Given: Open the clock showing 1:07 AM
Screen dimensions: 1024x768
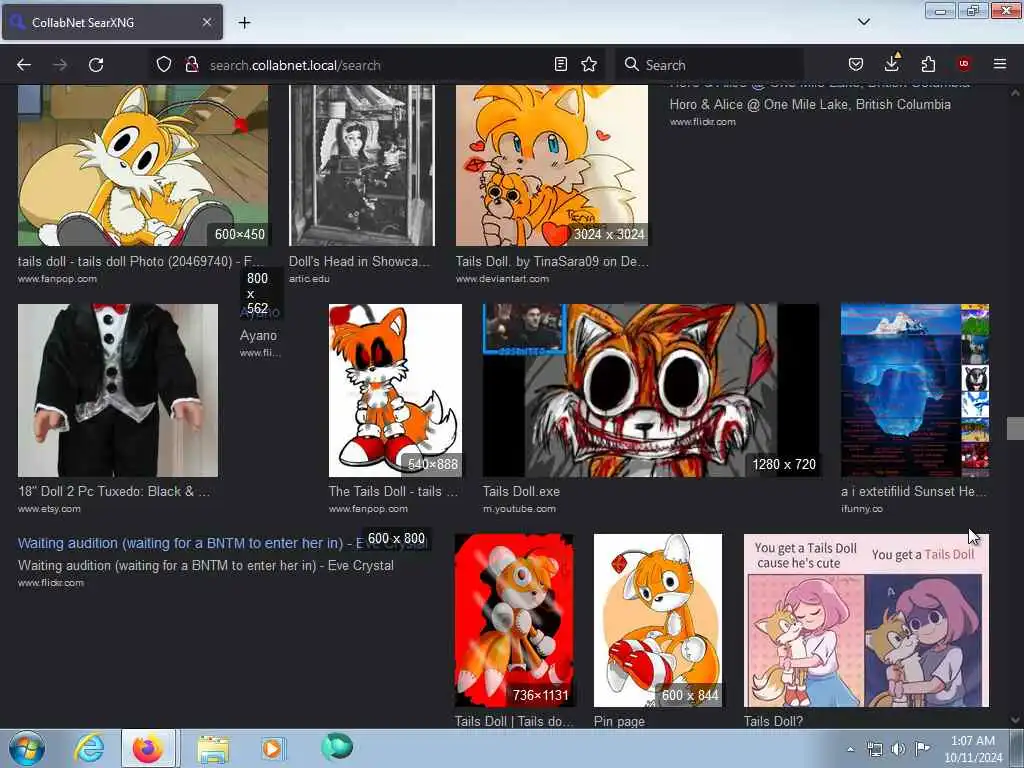Looking at the screenshot, I should (x=973, y=749).
